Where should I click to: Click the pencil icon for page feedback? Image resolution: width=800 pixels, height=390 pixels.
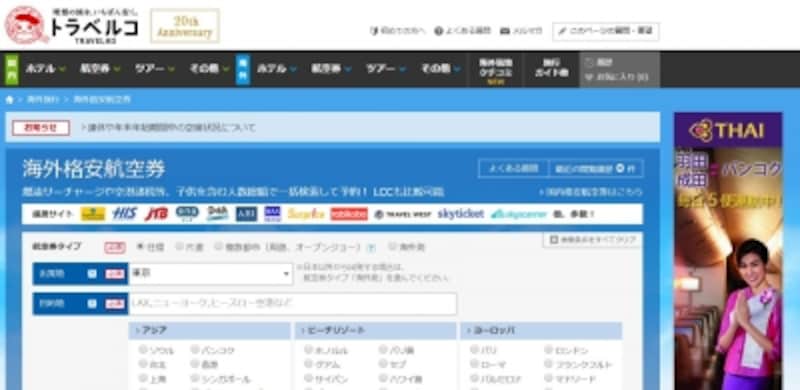563,31
